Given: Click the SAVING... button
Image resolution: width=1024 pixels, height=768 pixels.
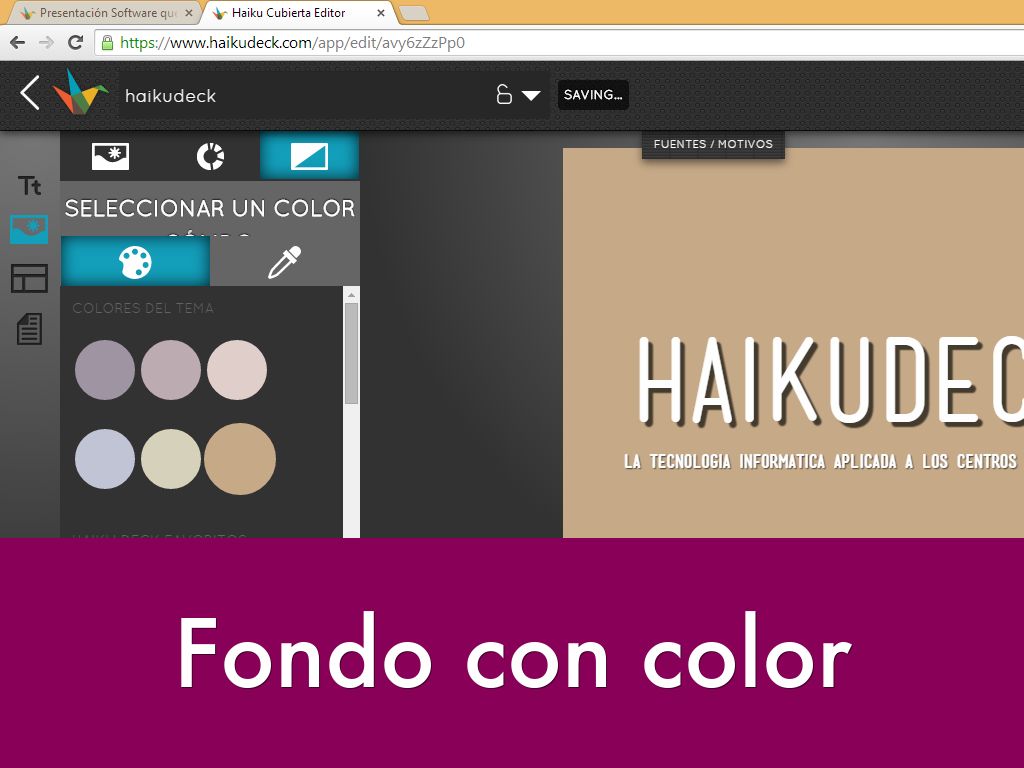Looking at the screenshot, I should click(x=593, y=95).
